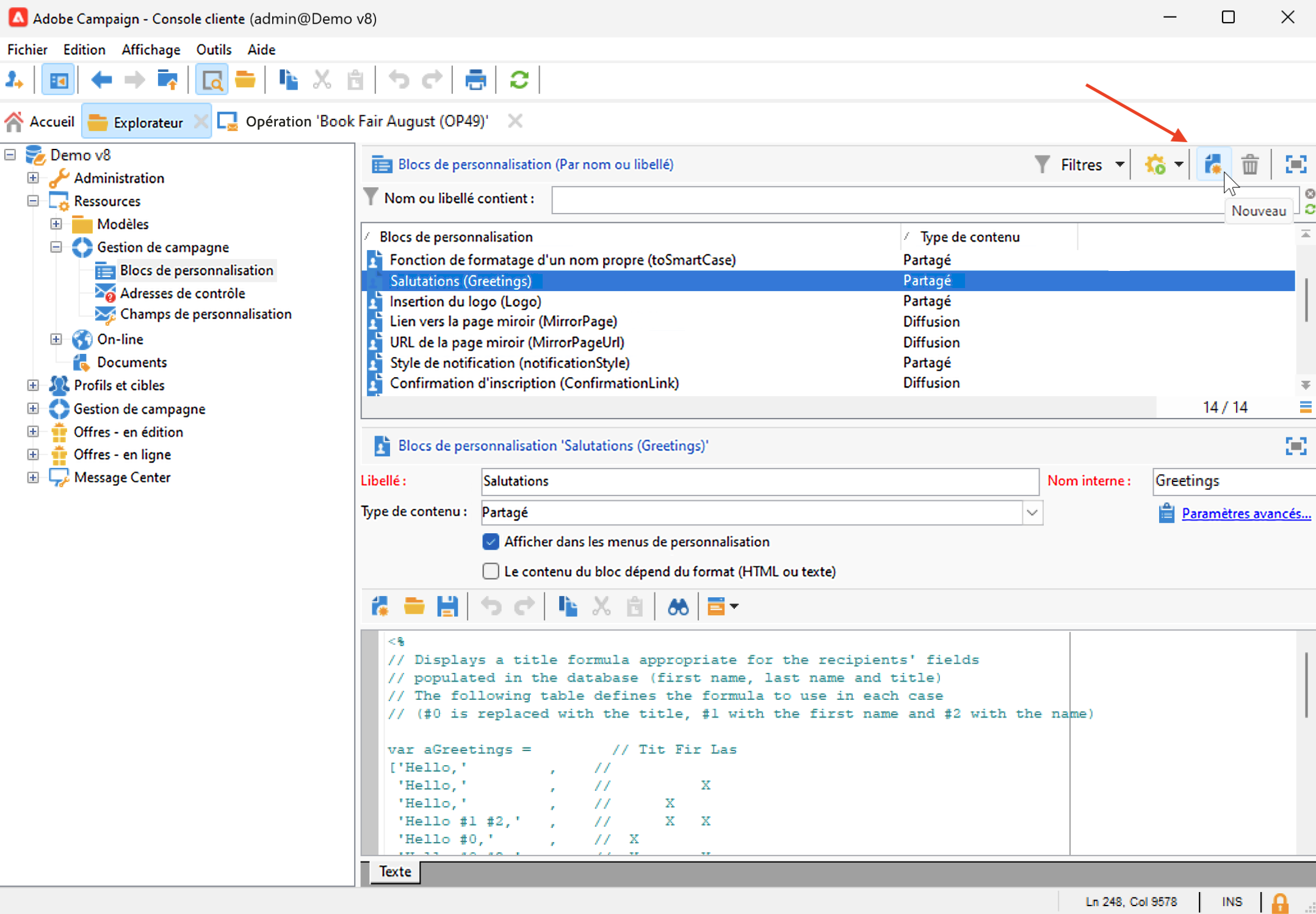Click the save disk icon in editor toolbar

pos(447,606)
